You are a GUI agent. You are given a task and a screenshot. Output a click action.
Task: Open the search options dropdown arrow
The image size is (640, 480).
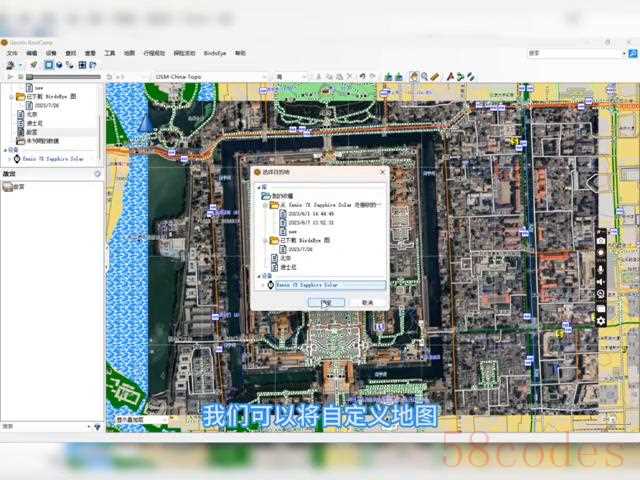tap(624, 53)
